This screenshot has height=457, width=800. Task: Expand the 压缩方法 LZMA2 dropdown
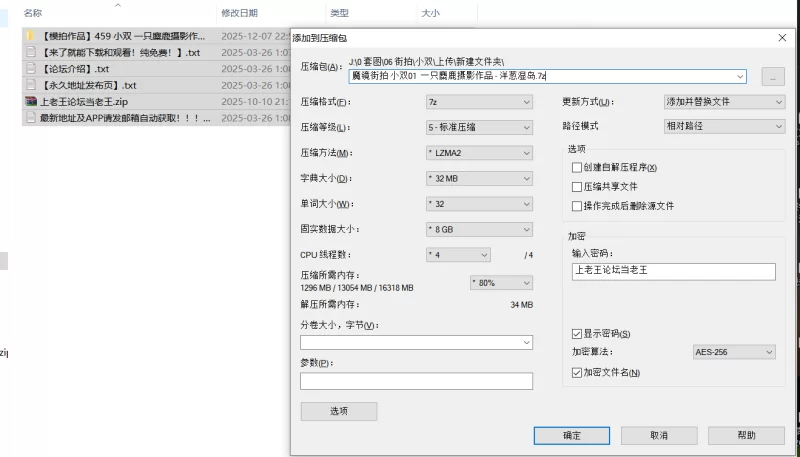tap(479, 153)
